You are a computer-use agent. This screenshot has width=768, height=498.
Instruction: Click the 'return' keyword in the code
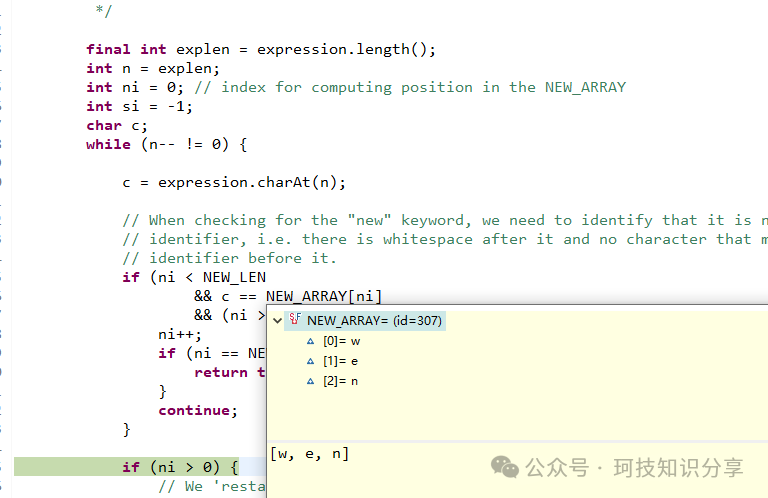221,373
